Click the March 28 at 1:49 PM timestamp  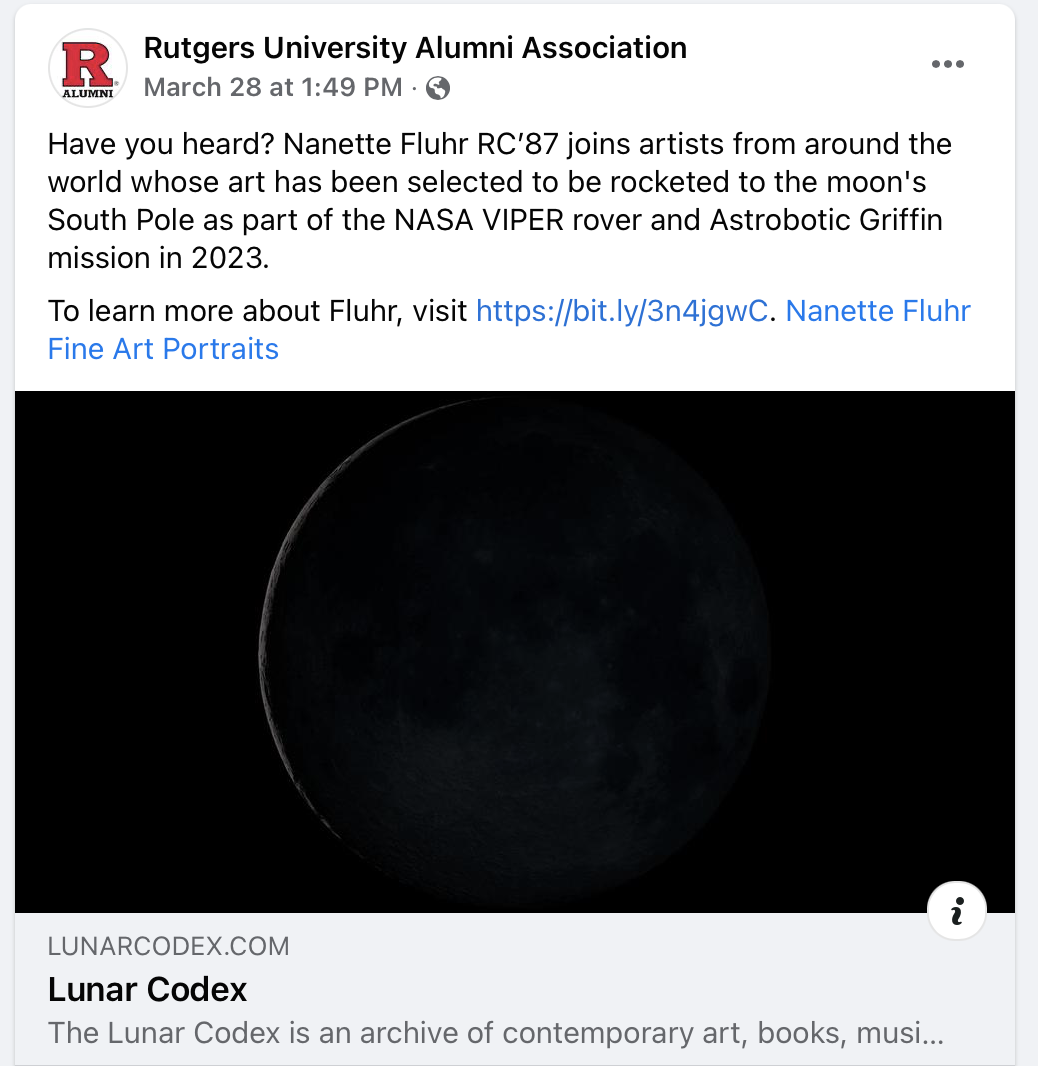point(273,88)
